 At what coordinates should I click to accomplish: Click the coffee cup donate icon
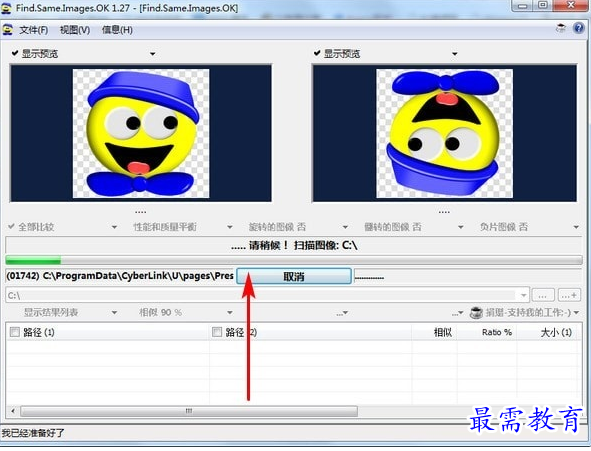tap(476, 312)
